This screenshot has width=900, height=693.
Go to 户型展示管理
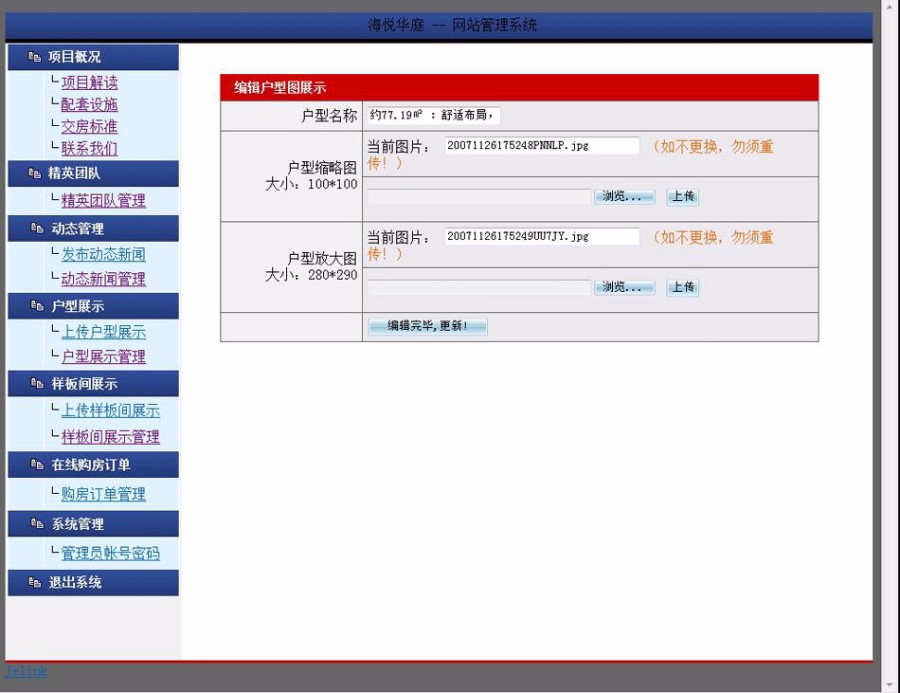coord(103,357)
